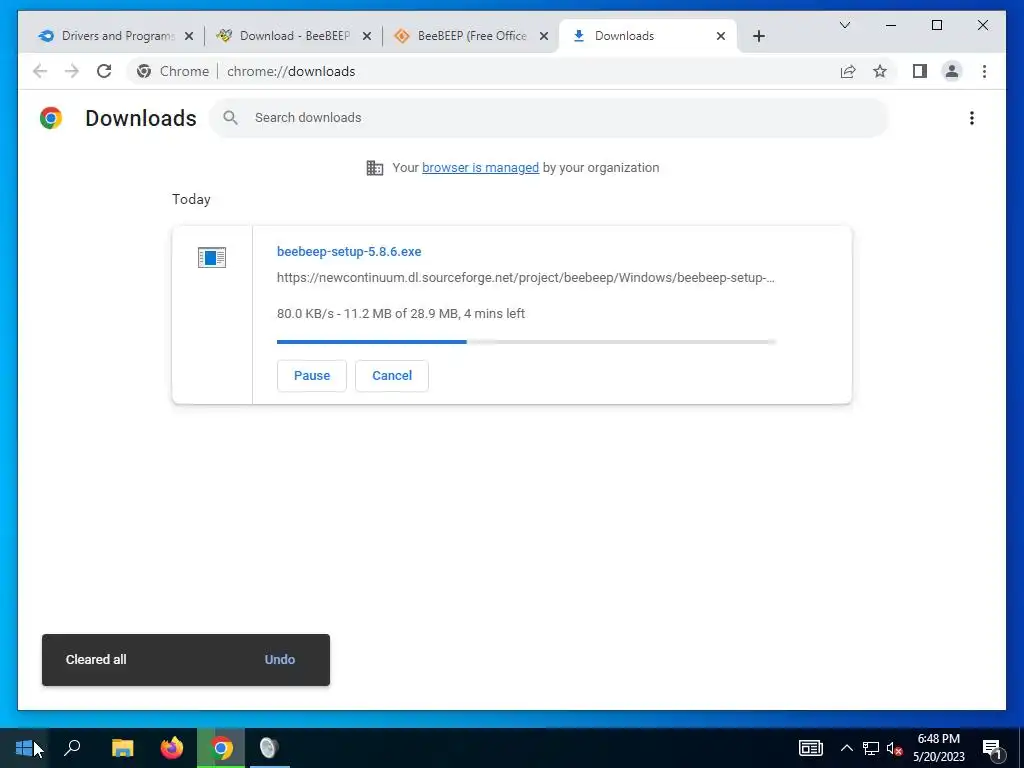This screenshot has height=768, width=1024.
Task: Open Downloads page more actions menu
Action: [x=972, y=118]
